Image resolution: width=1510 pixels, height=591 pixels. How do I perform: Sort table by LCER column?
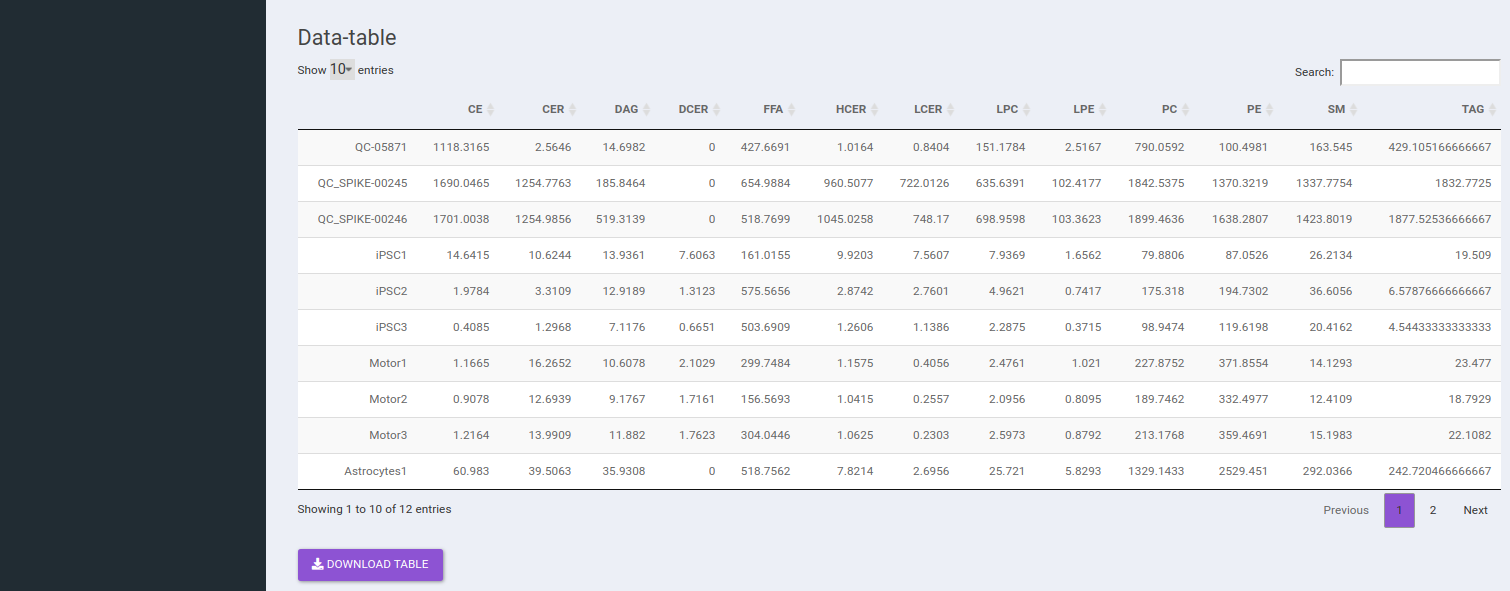coord(934,109)
